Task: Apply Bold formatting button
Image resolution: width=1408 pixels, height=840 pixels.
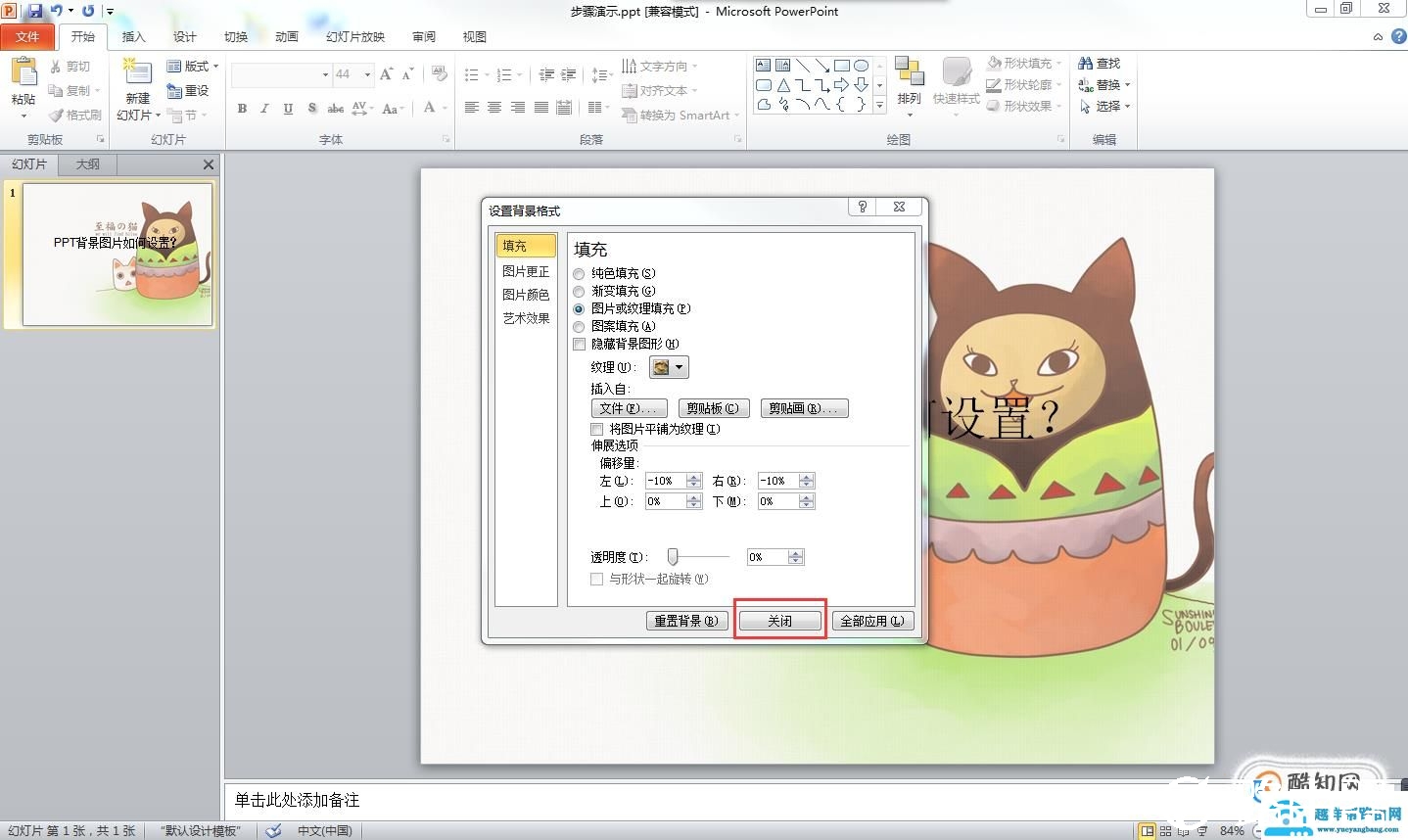Action: 242,109
